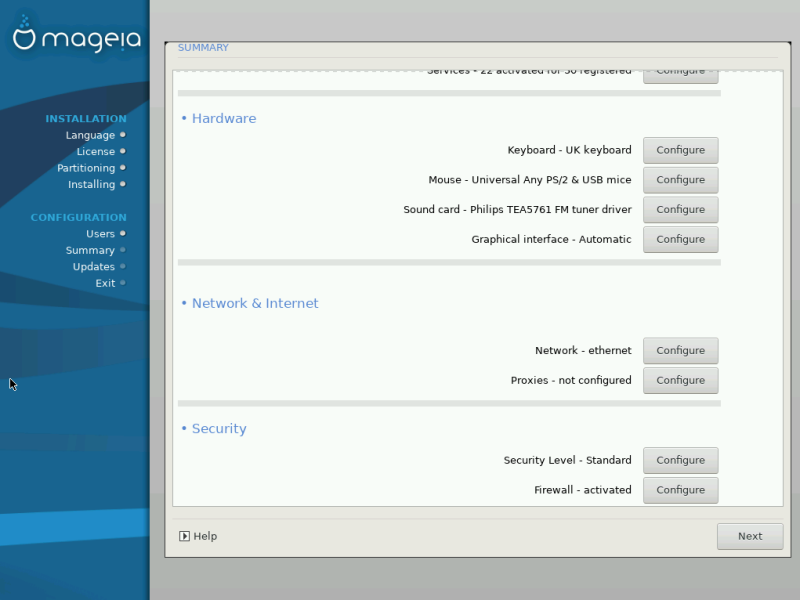Click the SUMMARY title text
The width and height of the screenshot is (800, 600).
pos(203,47)
